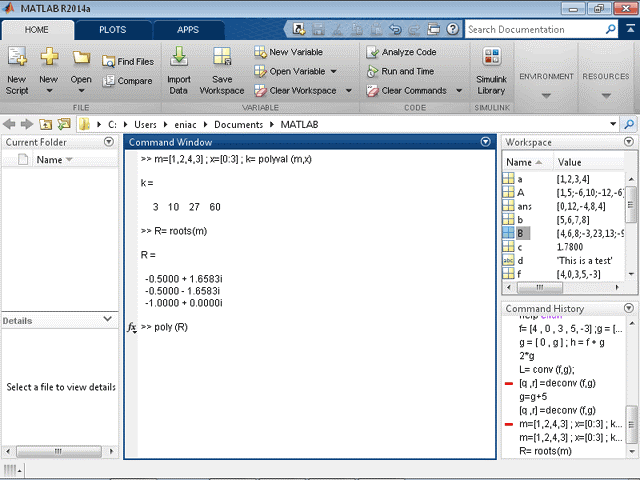Create a New Script
The width and height of the screenshot is (640, 480).
[x=17, y=70]
